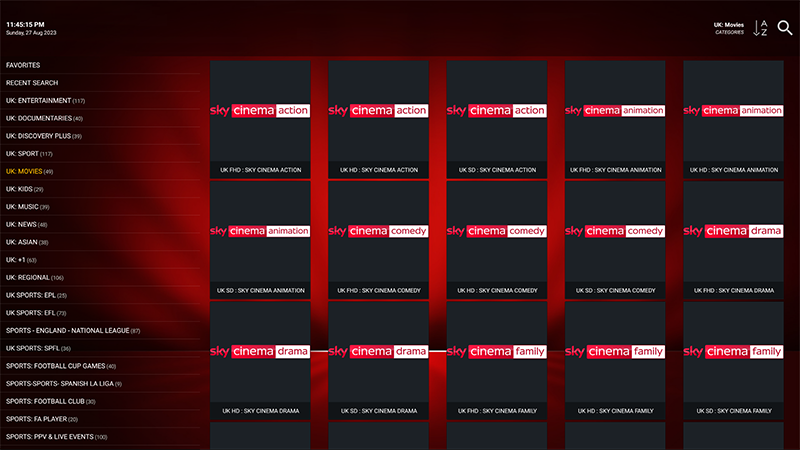Click the search magnifier icon
The width and height of the screenshot is (800, 450).
tap(784, 28)
